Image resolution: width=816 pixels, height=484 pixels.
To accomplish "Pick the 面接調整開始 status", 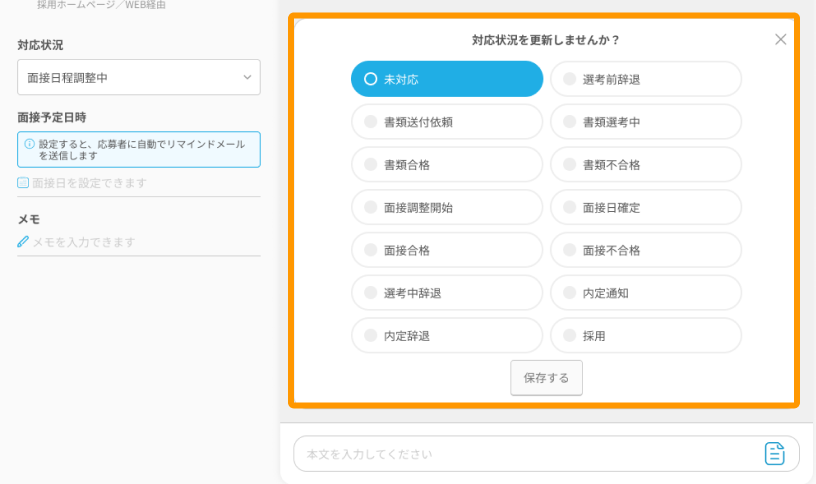I will [447, 207].
